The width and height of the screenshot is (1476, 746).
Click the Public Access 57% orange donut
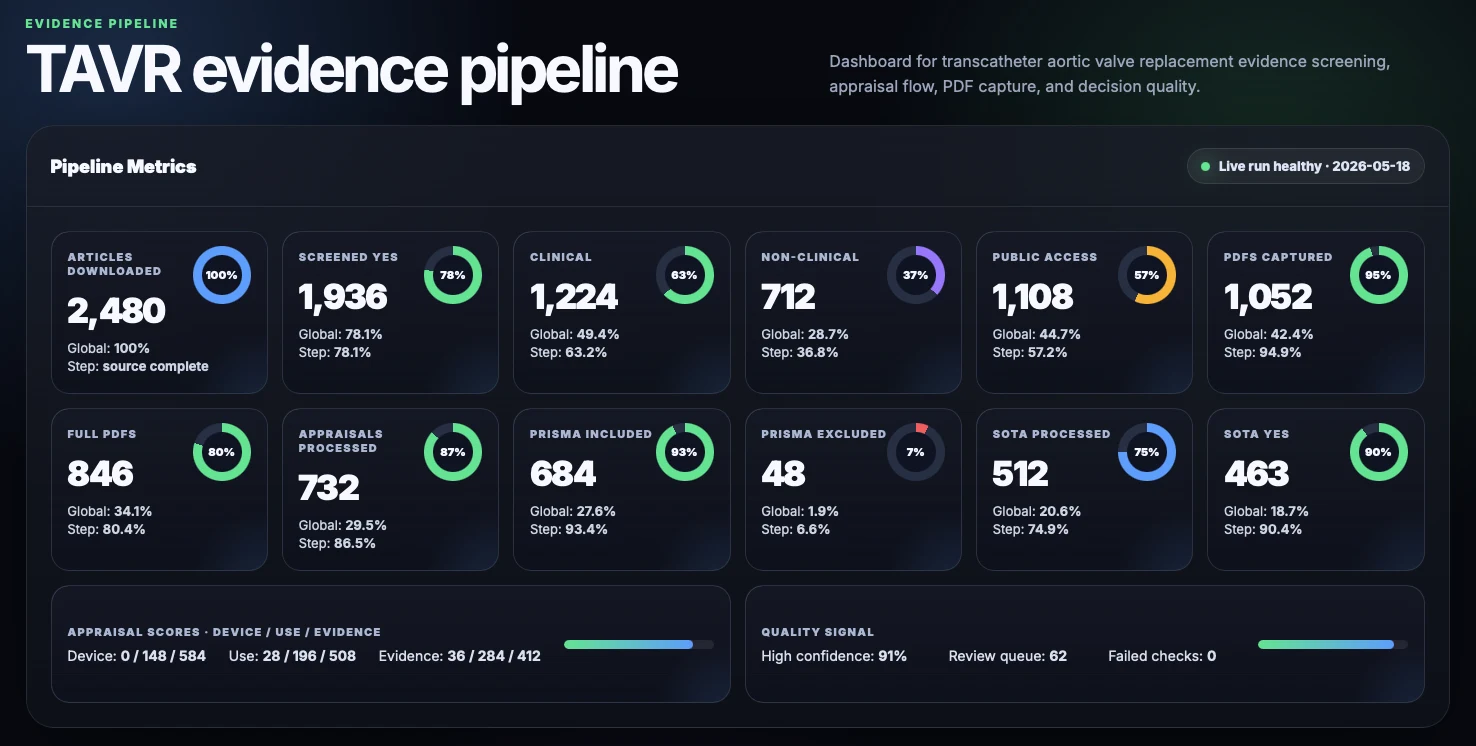pyautogui.click(x=1147, y=275)
